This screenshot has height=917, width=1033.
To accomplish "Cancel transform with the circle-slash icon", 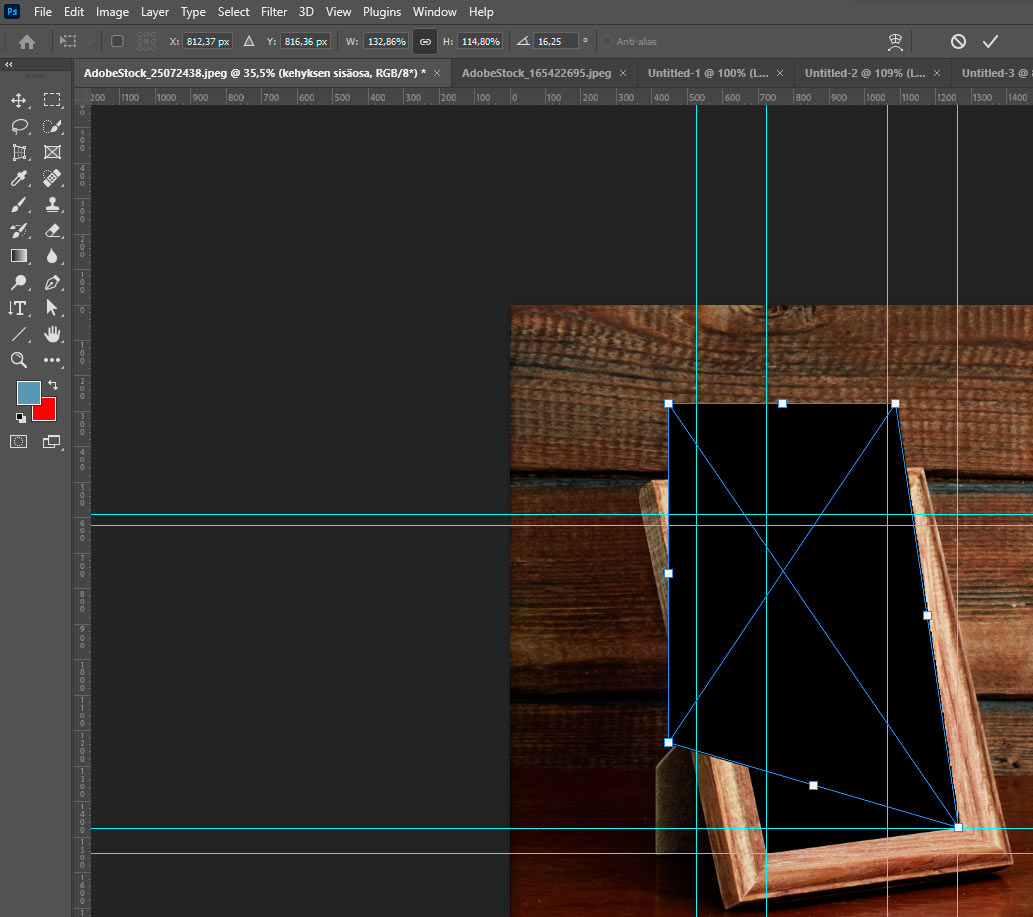I will [958, 42].
